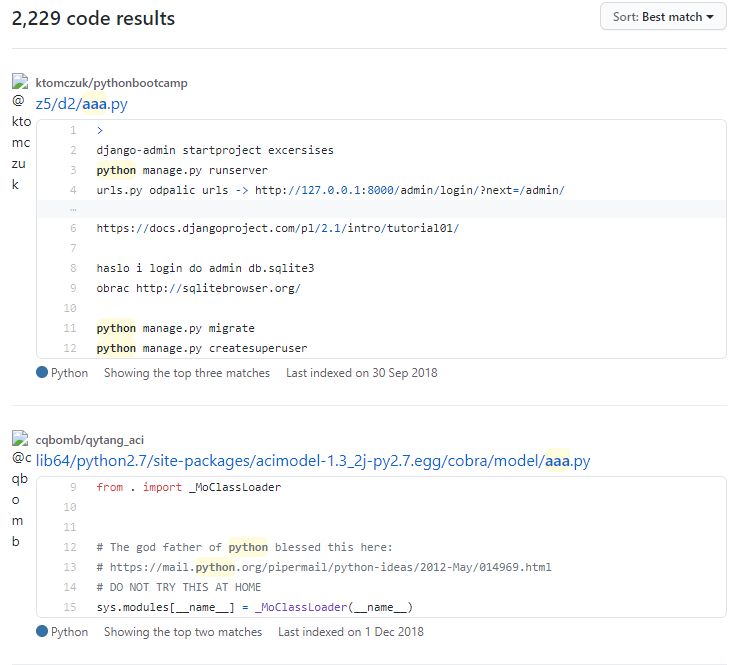Expand hidden lines ellipsis row
The height and width of the screenshot is (665, 733).
coord(381,209)
